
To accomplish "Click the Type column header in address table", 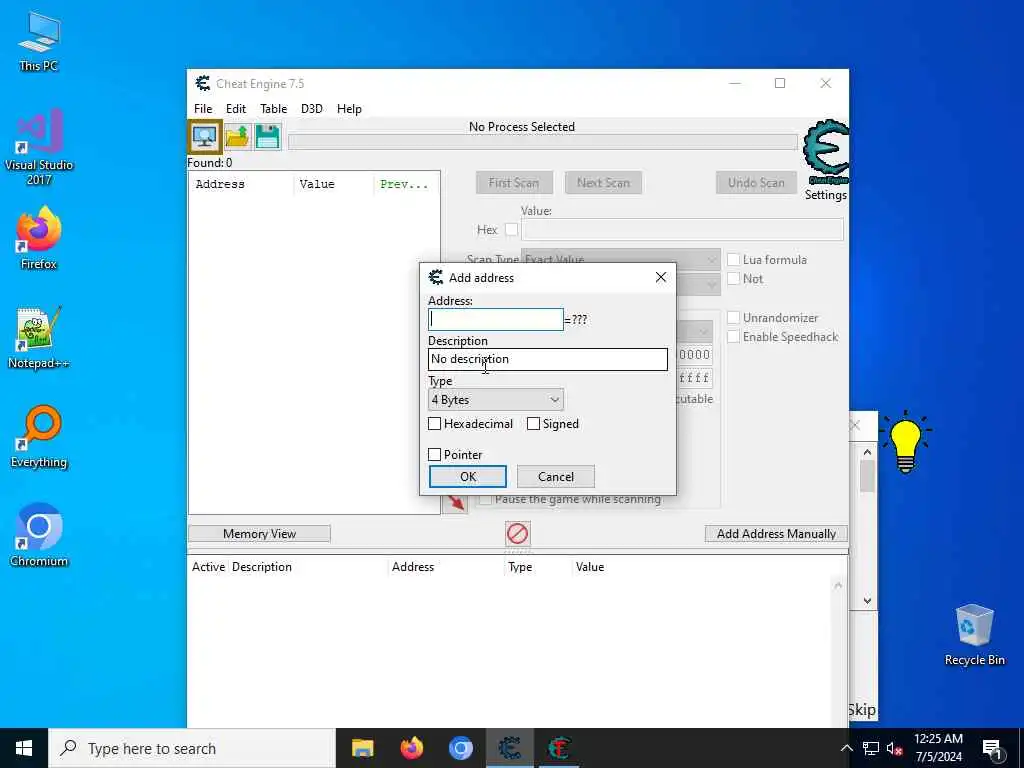I will click(520, 567).
